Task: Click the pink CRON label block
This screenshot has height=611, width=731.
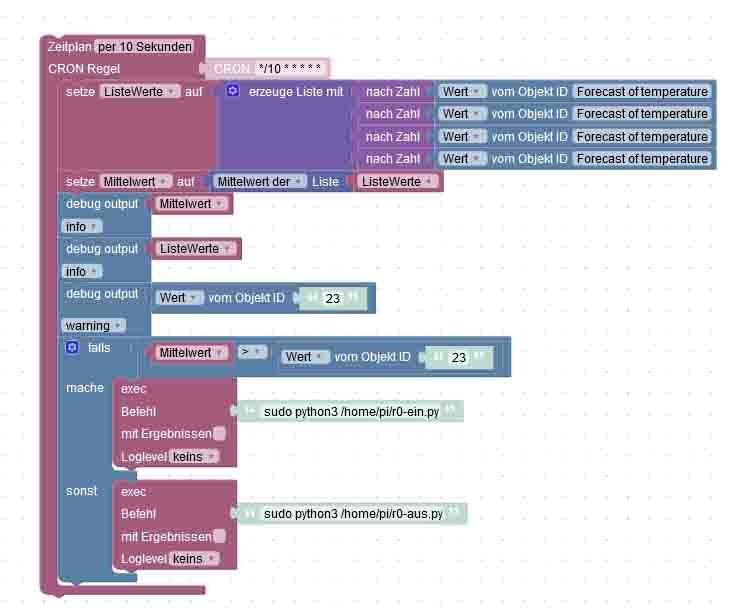Action: [232, 69]
